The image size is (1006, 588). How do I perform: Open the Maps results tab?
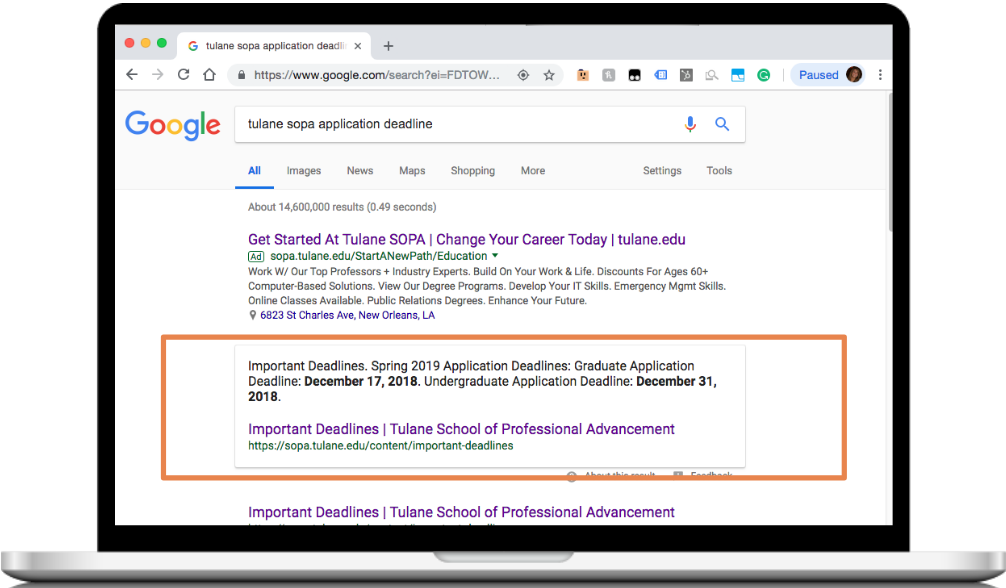click(x=412, y=171)
